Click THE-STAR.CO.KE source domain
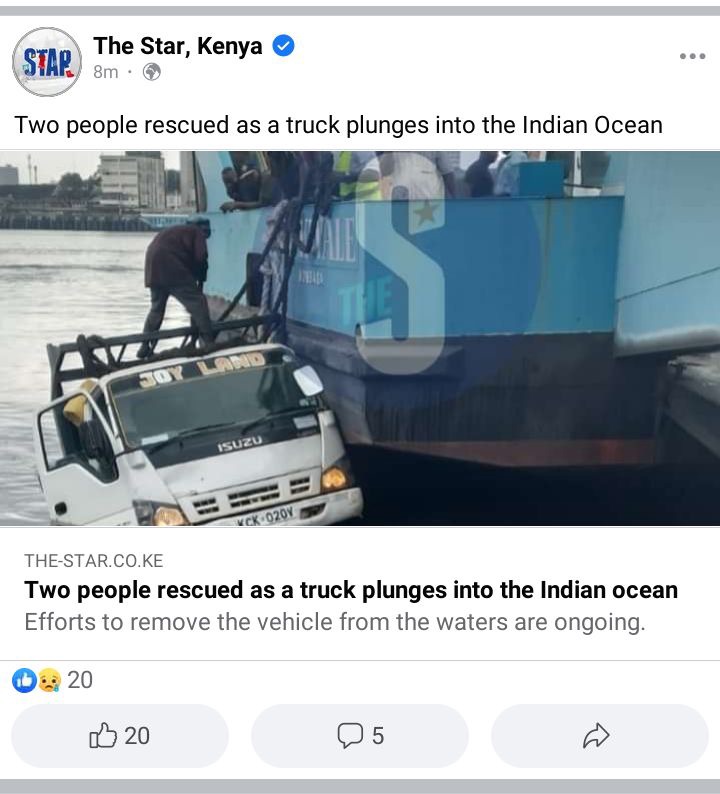 tap(94, 561)
